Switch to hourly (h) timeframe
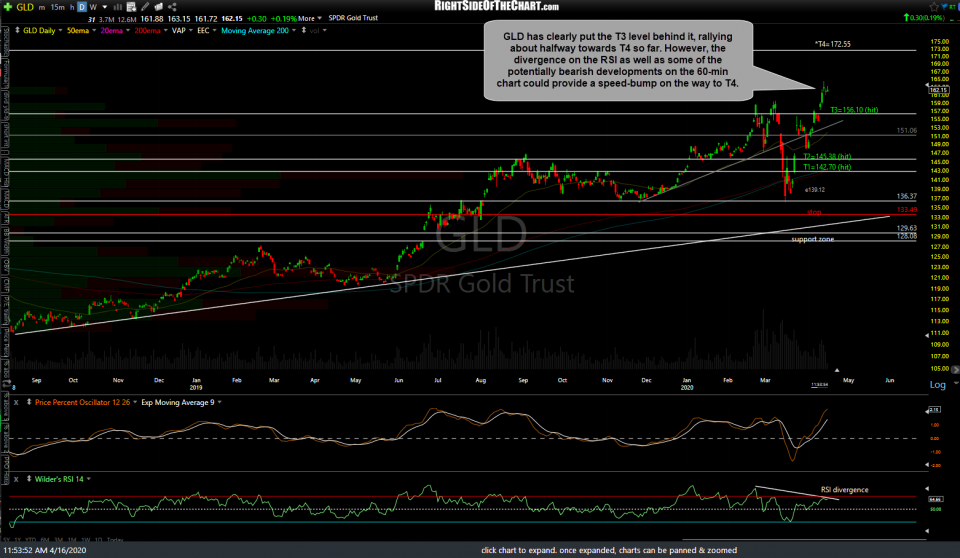Viewport: 960px width, 558px height. [72, 7]
